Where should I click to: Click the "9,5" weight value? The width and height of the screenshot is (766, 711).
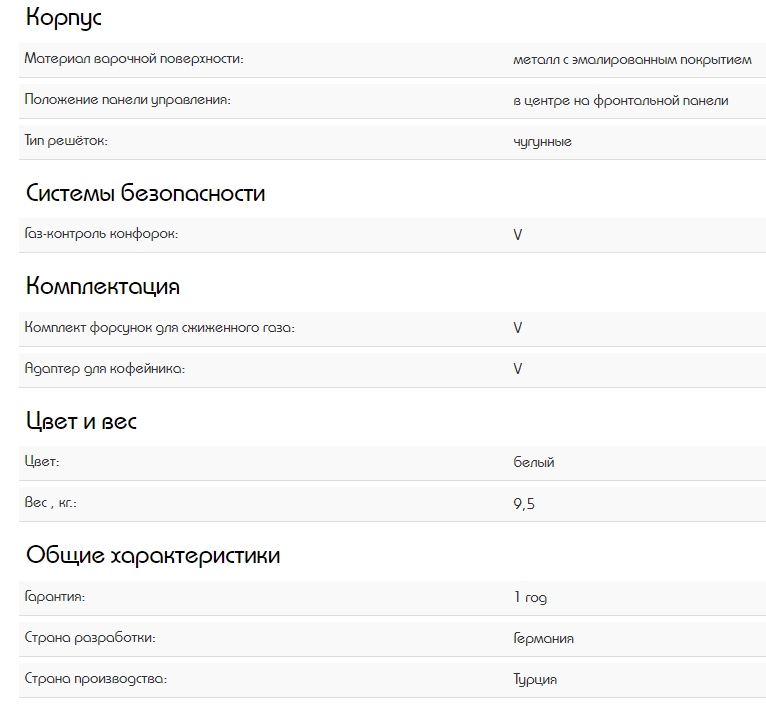click(x=524, y=504)
